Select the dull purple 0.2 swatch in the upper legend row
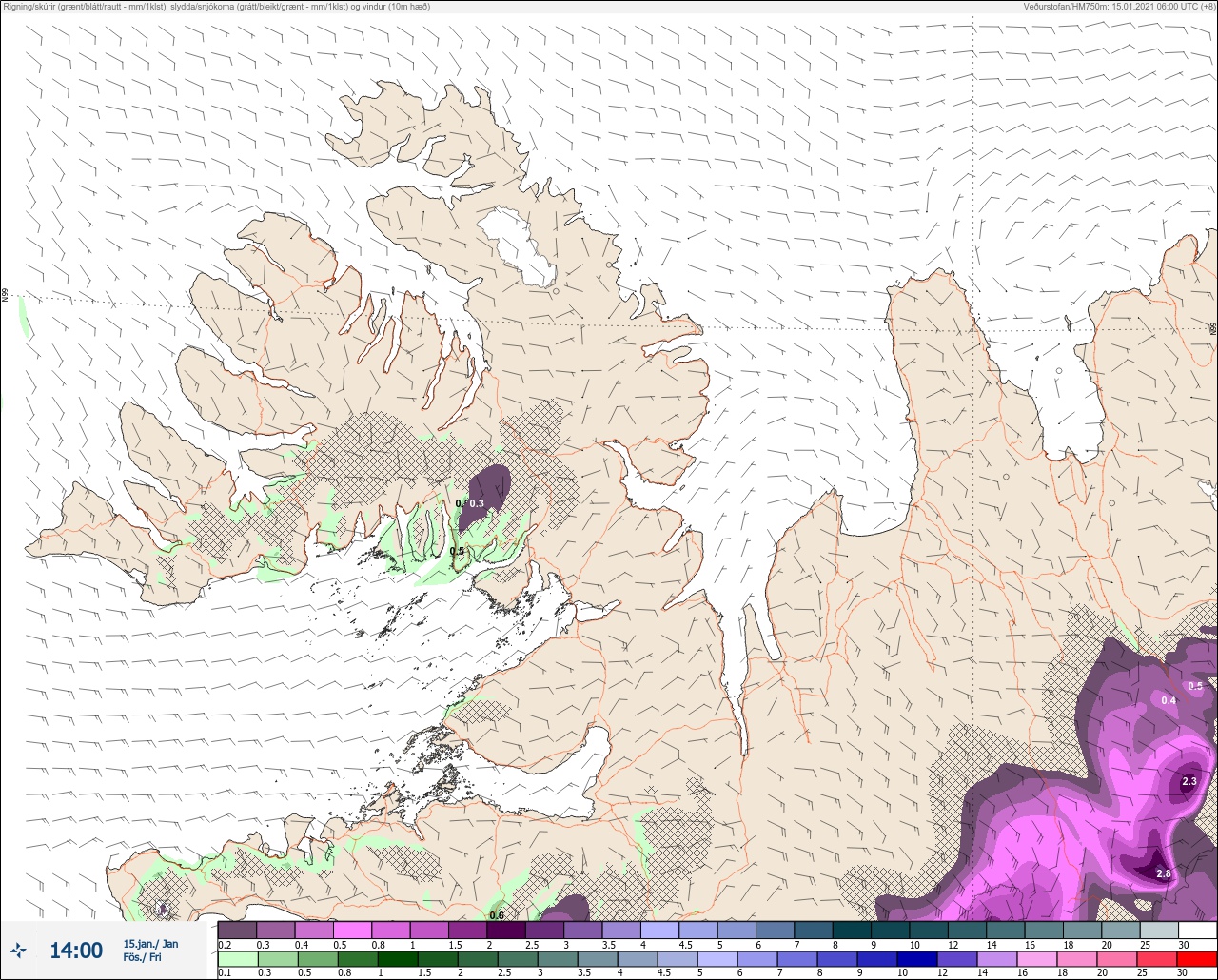 (237, 930)
